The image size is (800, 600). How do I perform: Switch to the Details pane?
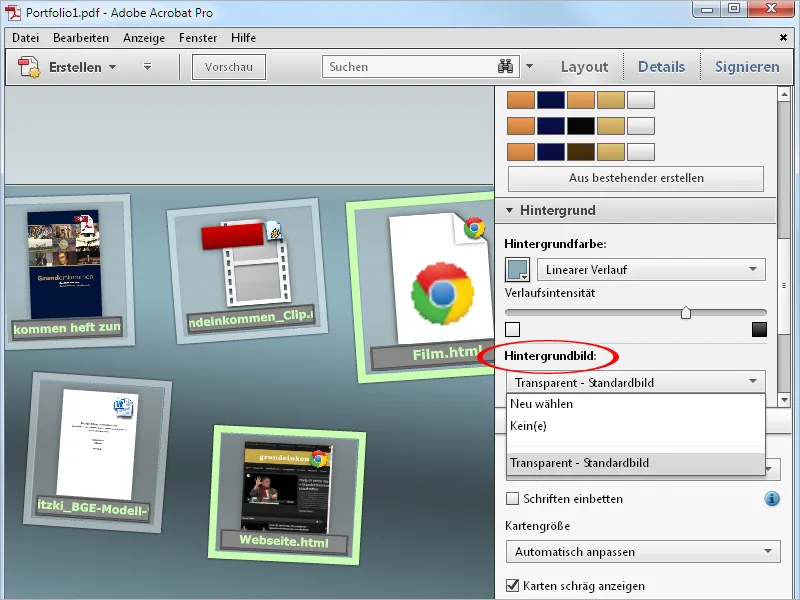661,67
